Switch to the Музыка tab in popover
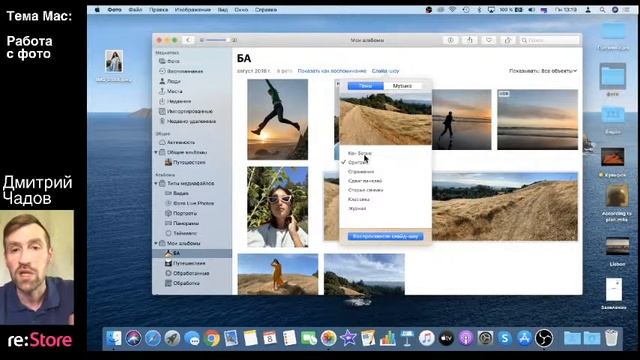The image size is (640, 360). 402,86
